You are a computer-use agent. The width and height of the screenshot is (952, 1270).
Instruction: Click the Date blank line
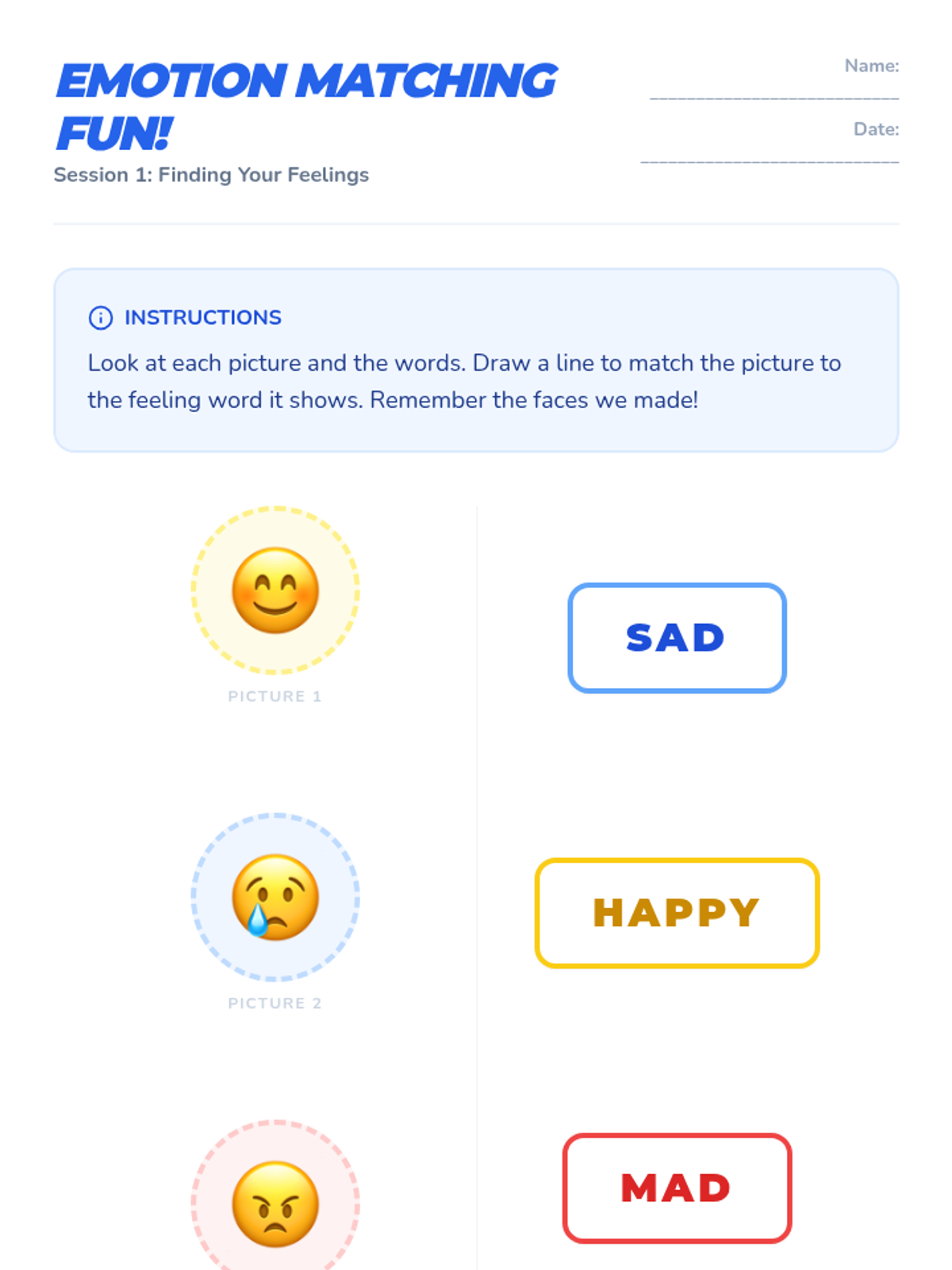tap(770, 159)
